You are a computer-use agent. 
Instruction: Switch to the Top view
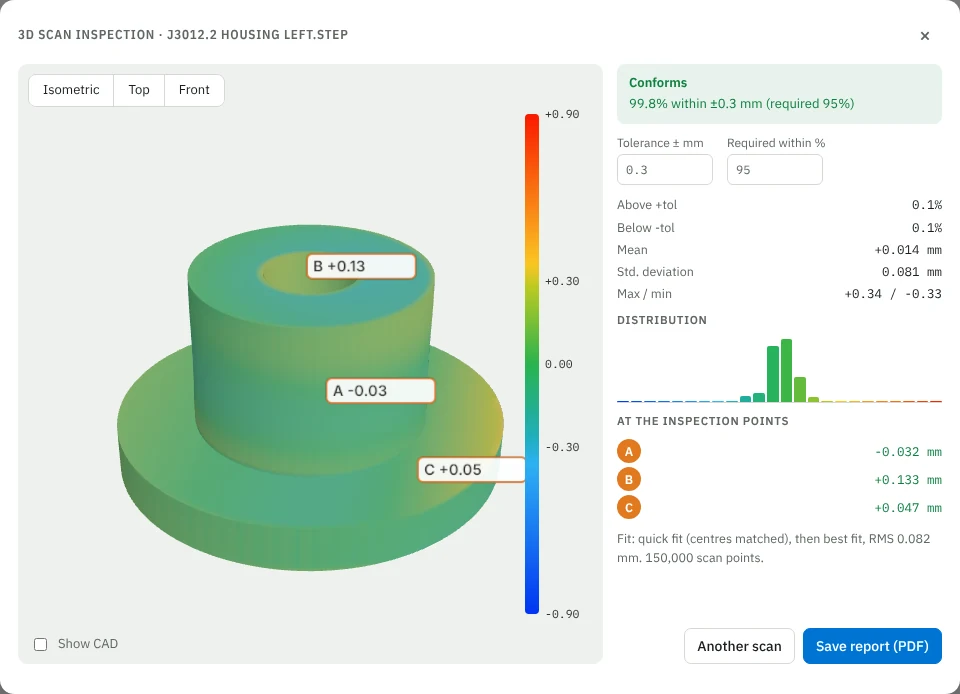(x=139, y=90)
